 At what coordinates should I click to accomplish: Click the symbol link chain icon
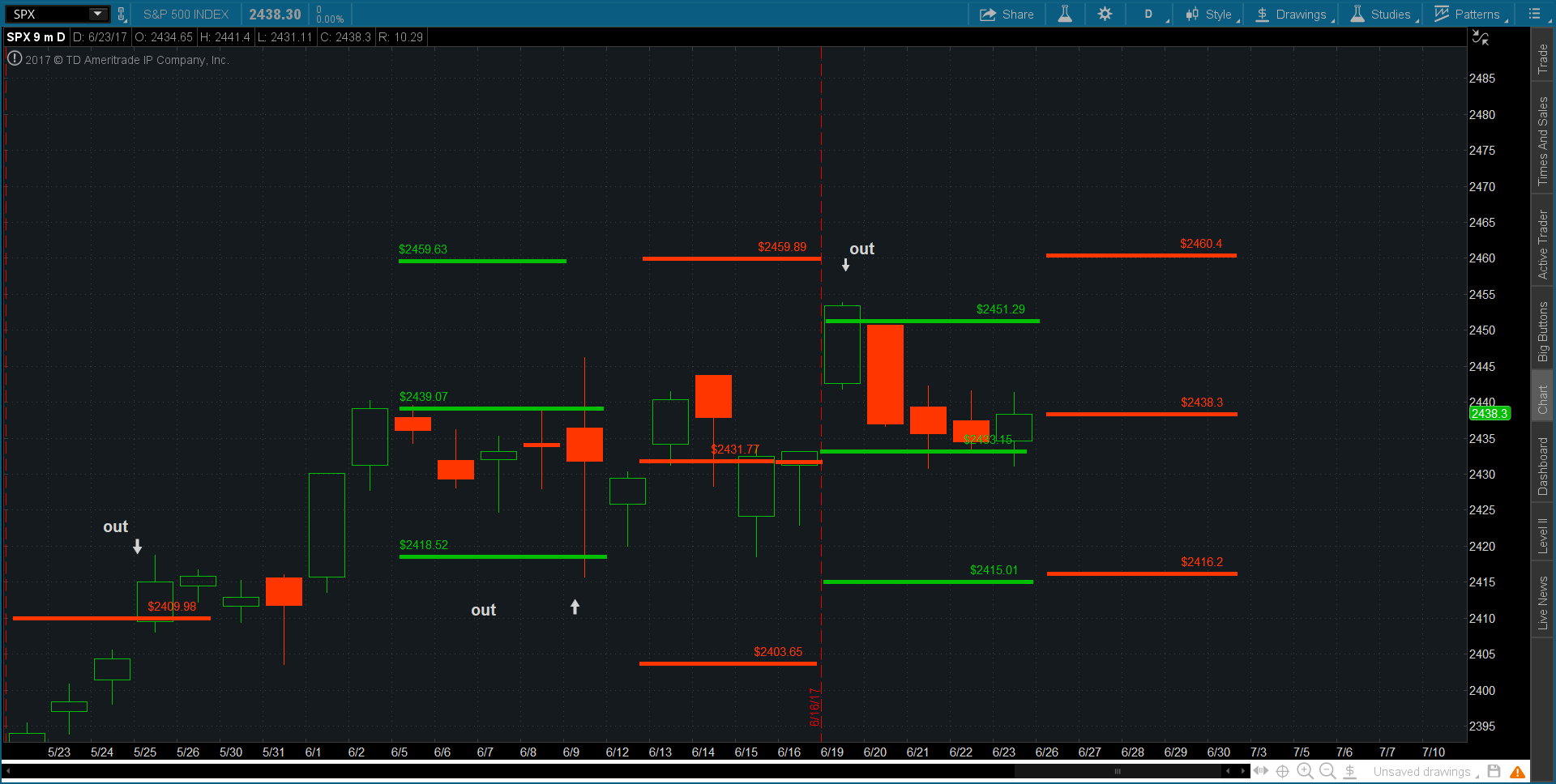[122, 14]
